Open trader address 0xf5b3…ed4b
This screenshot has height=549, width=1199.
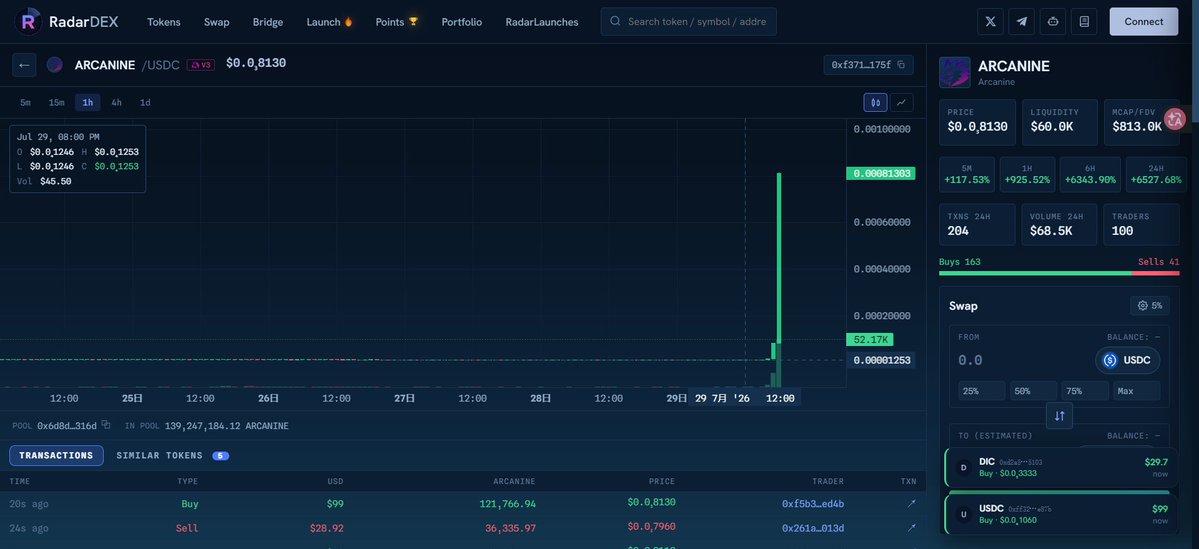click(813, 504)
